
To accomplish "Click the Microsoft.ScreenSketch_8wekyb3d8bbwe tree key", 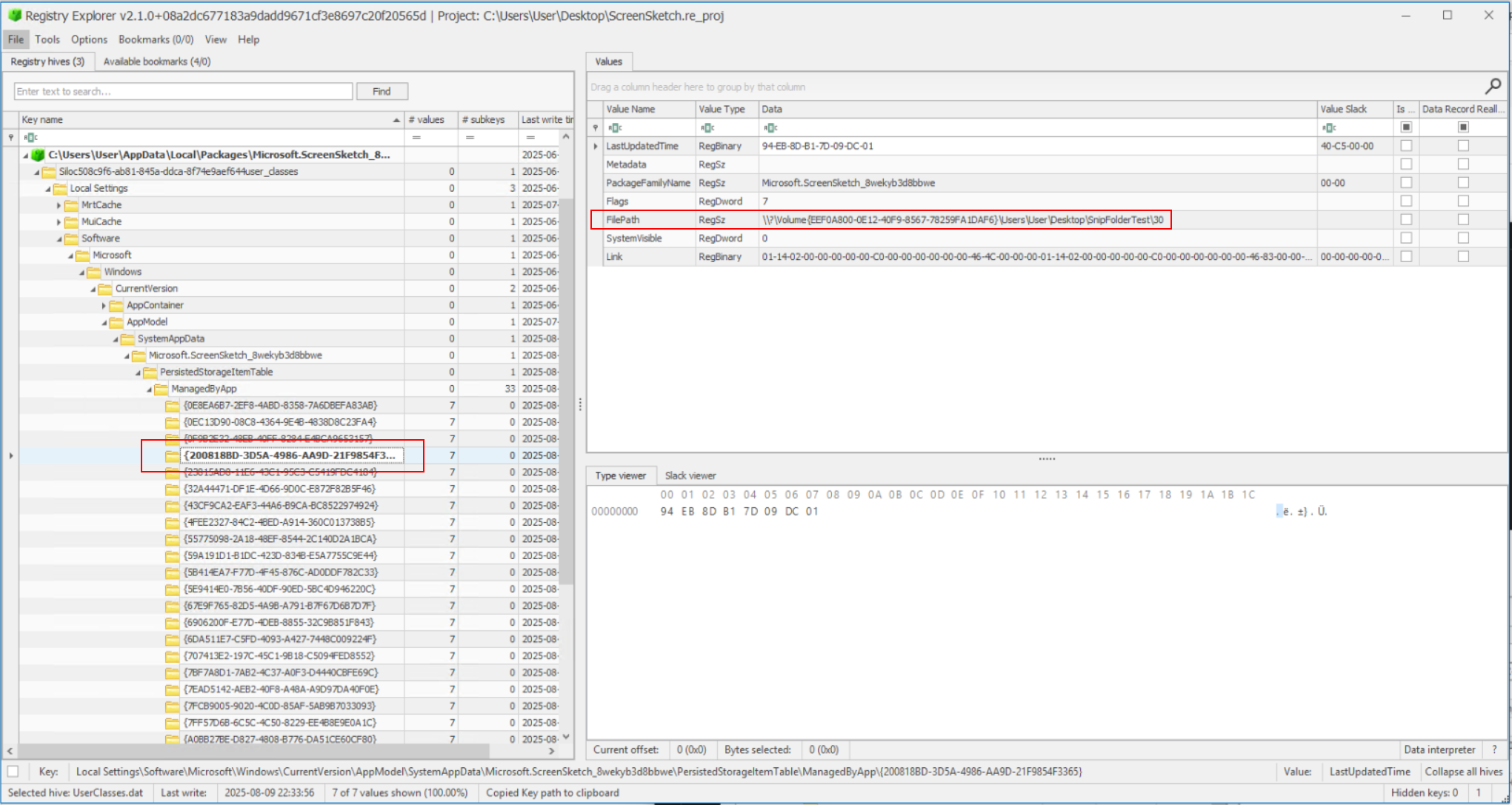I will 235,355.
